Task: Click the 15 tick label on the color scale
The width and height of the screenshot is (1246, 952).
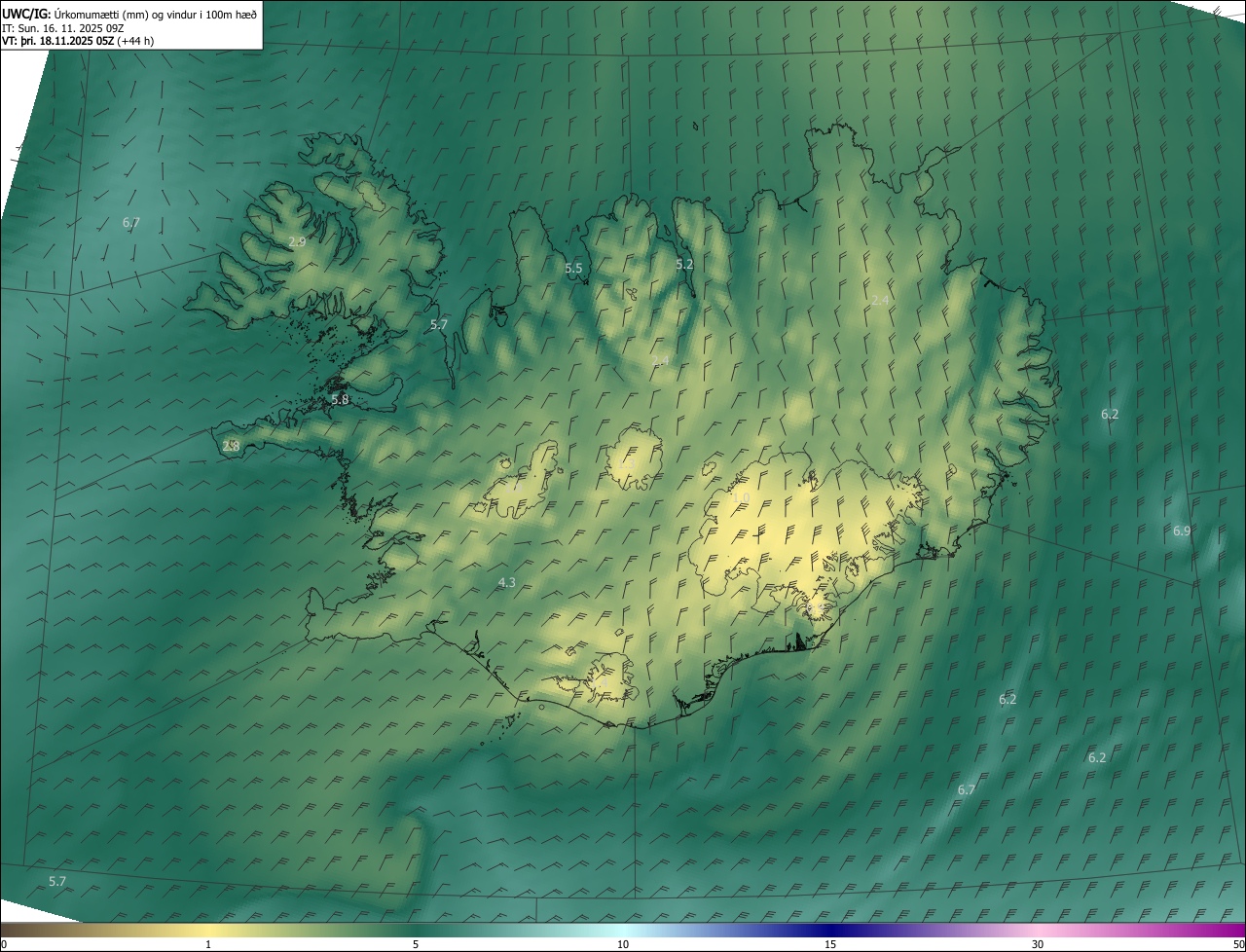Action: (830, 944)
